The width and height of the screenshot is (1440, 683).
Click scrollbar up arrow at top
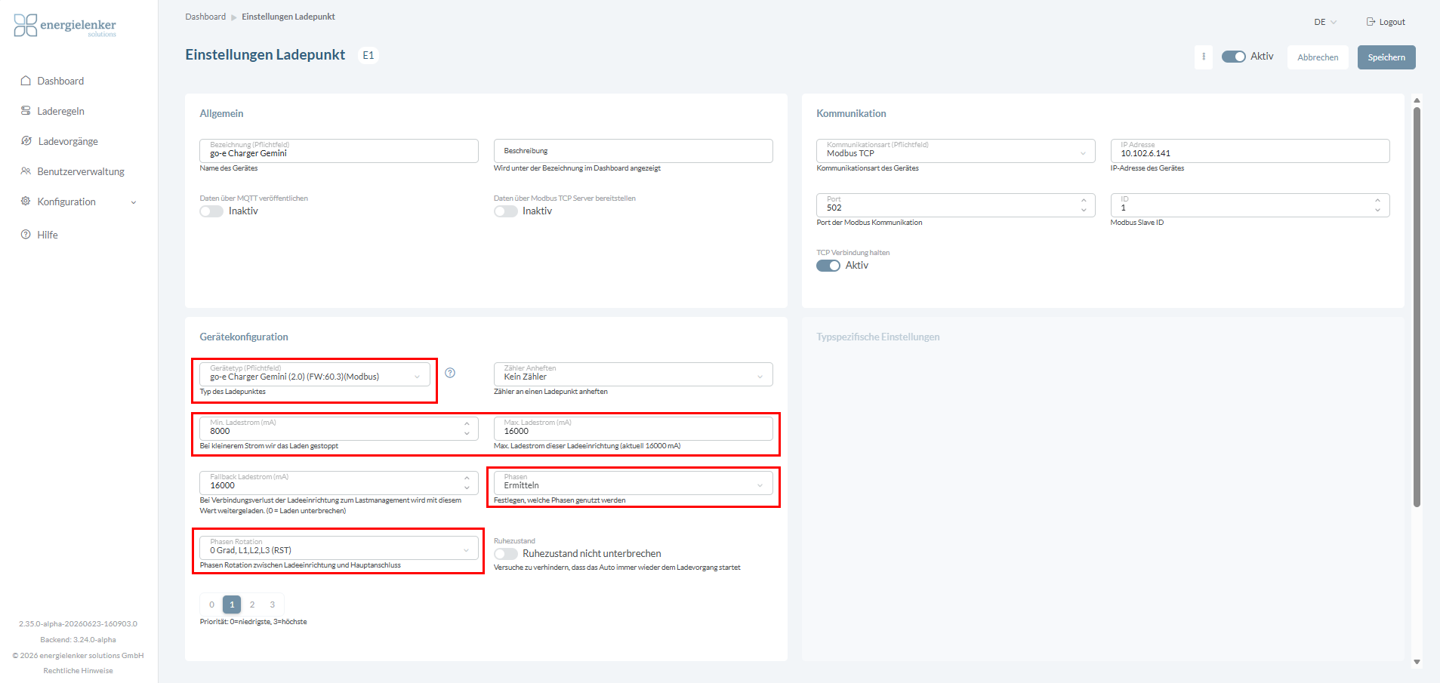[1416, 100]
